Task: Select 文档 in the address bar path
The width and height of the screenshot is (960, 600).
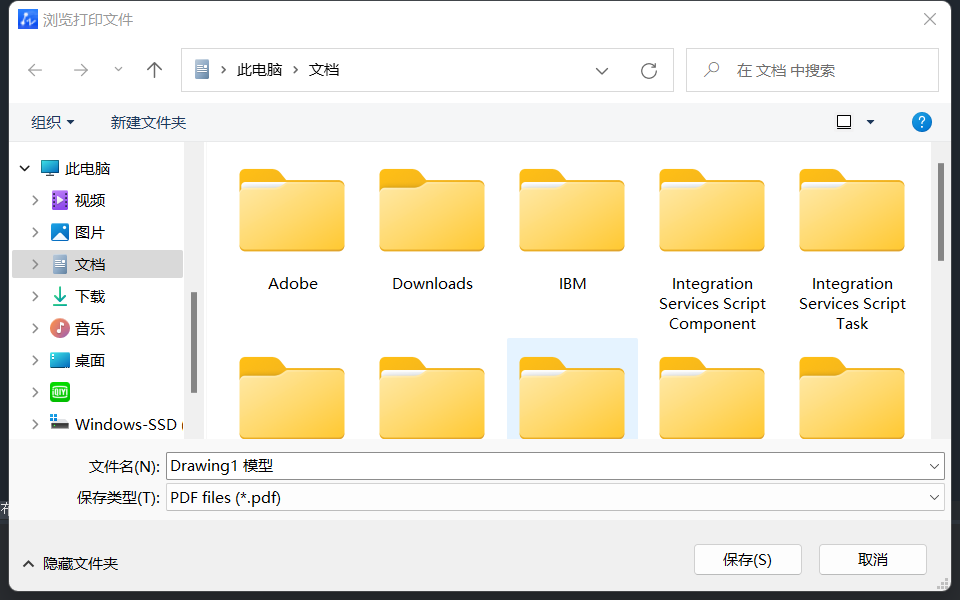Action: click(324, 70)
